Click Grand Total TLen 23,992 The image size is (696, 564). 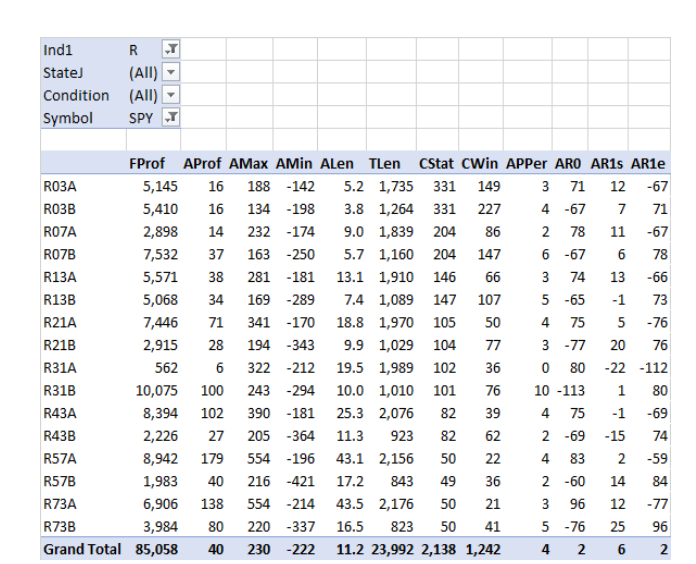pyautogui.click(x=392, y=549)
